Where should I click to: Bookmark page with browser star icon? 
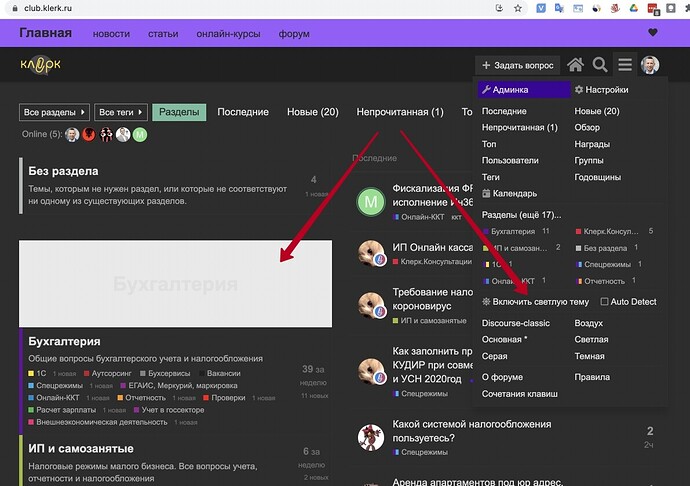(x=518, y=8)
